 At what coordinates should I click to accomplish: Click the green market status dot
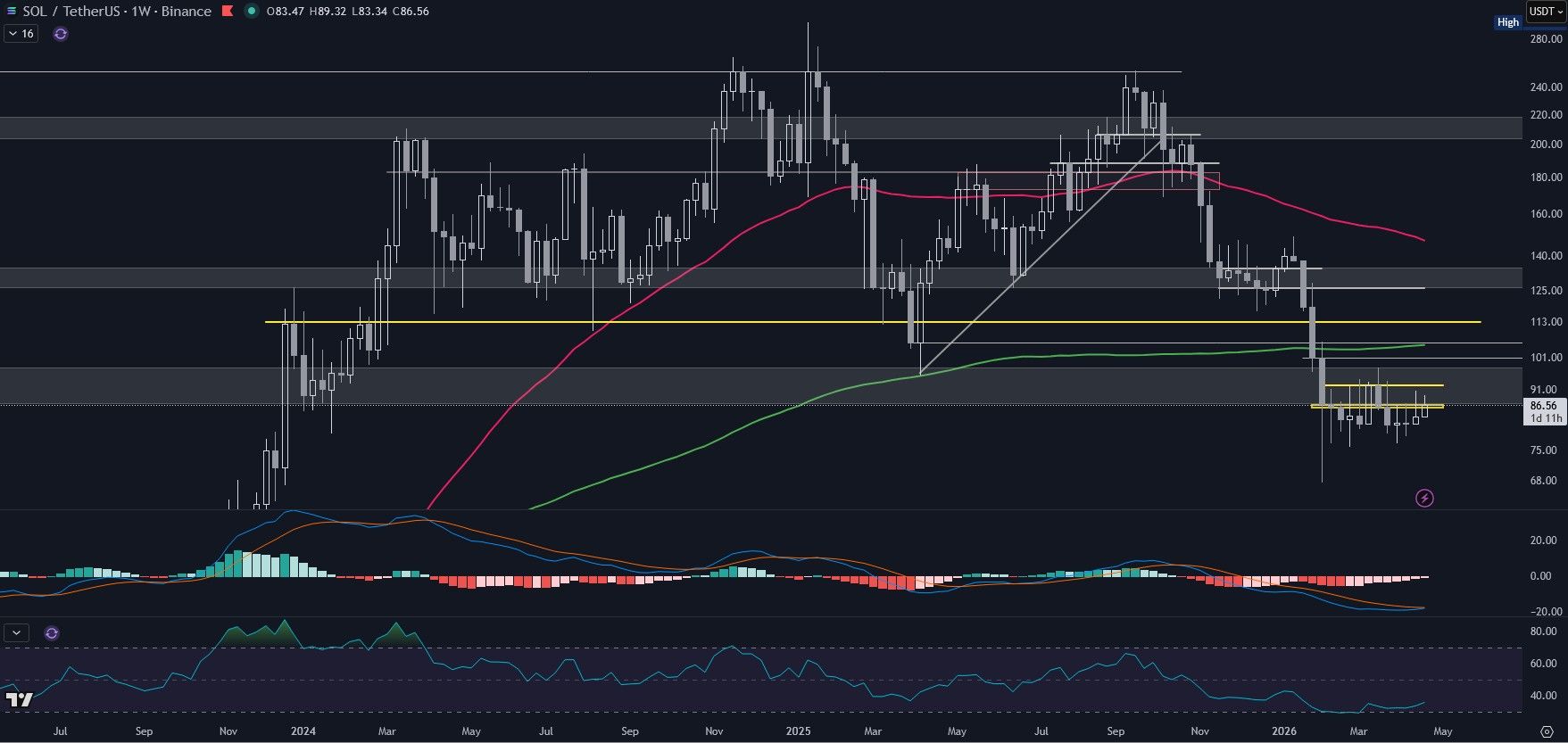pyautogui.click(x=252, y=12)
